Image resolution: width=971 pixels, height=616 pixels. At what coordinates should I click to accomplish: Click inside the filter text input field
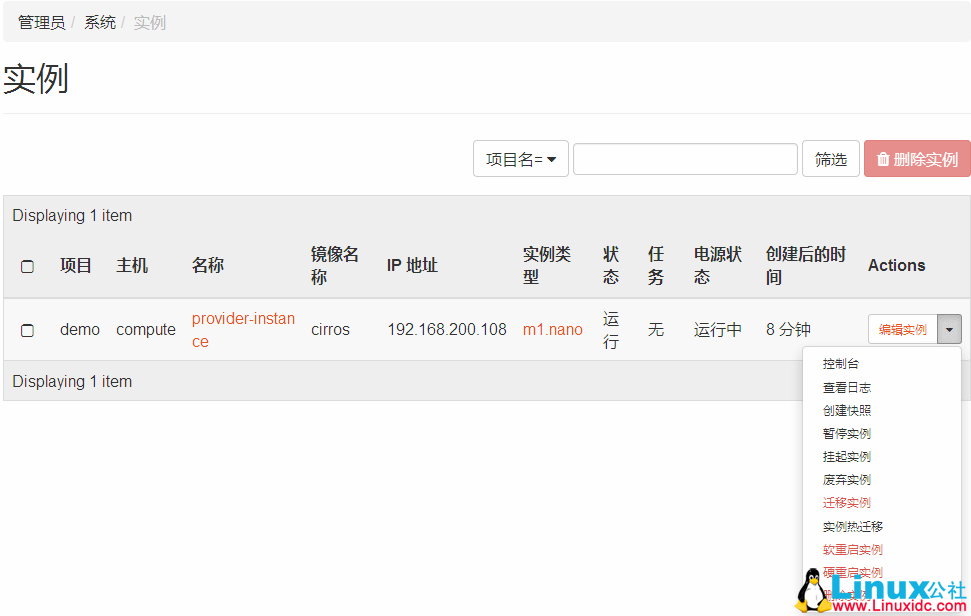point(684,158)
